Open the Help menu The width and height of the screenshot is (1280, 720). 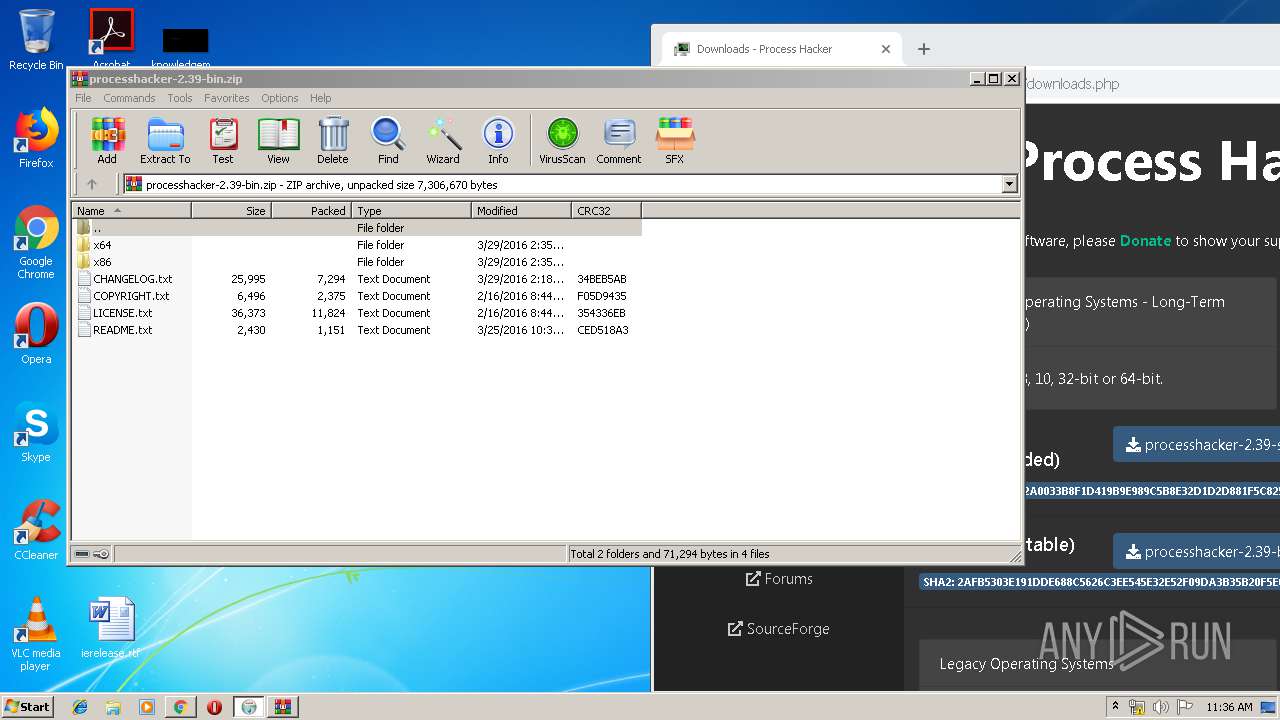[320, 98]
